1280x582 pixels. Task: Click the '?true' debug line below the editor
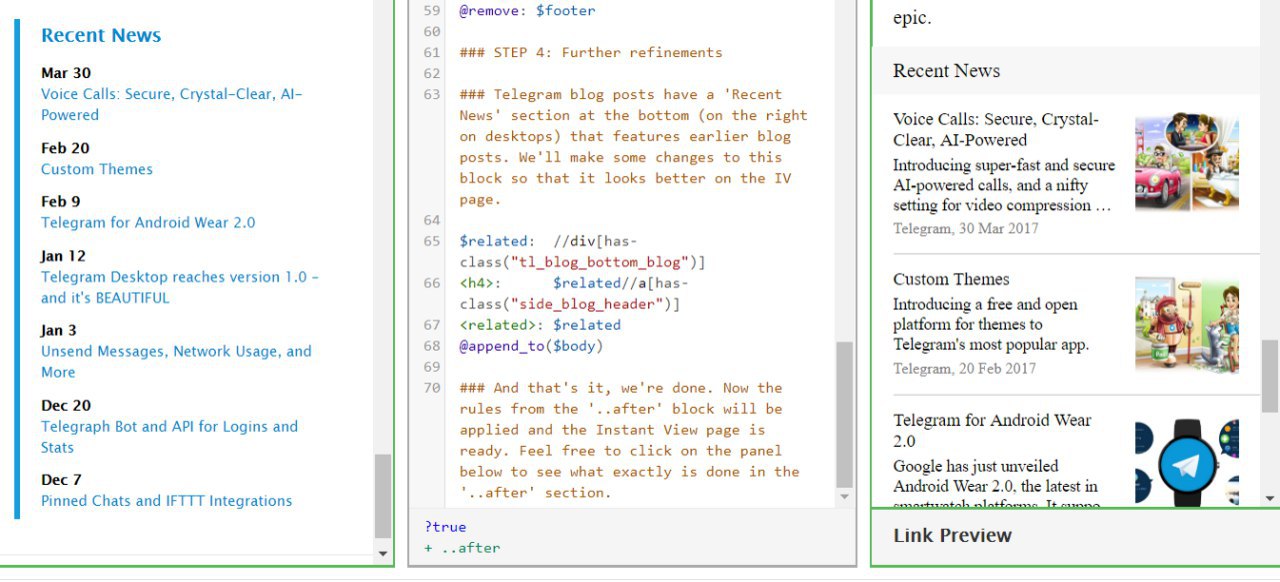445,527
